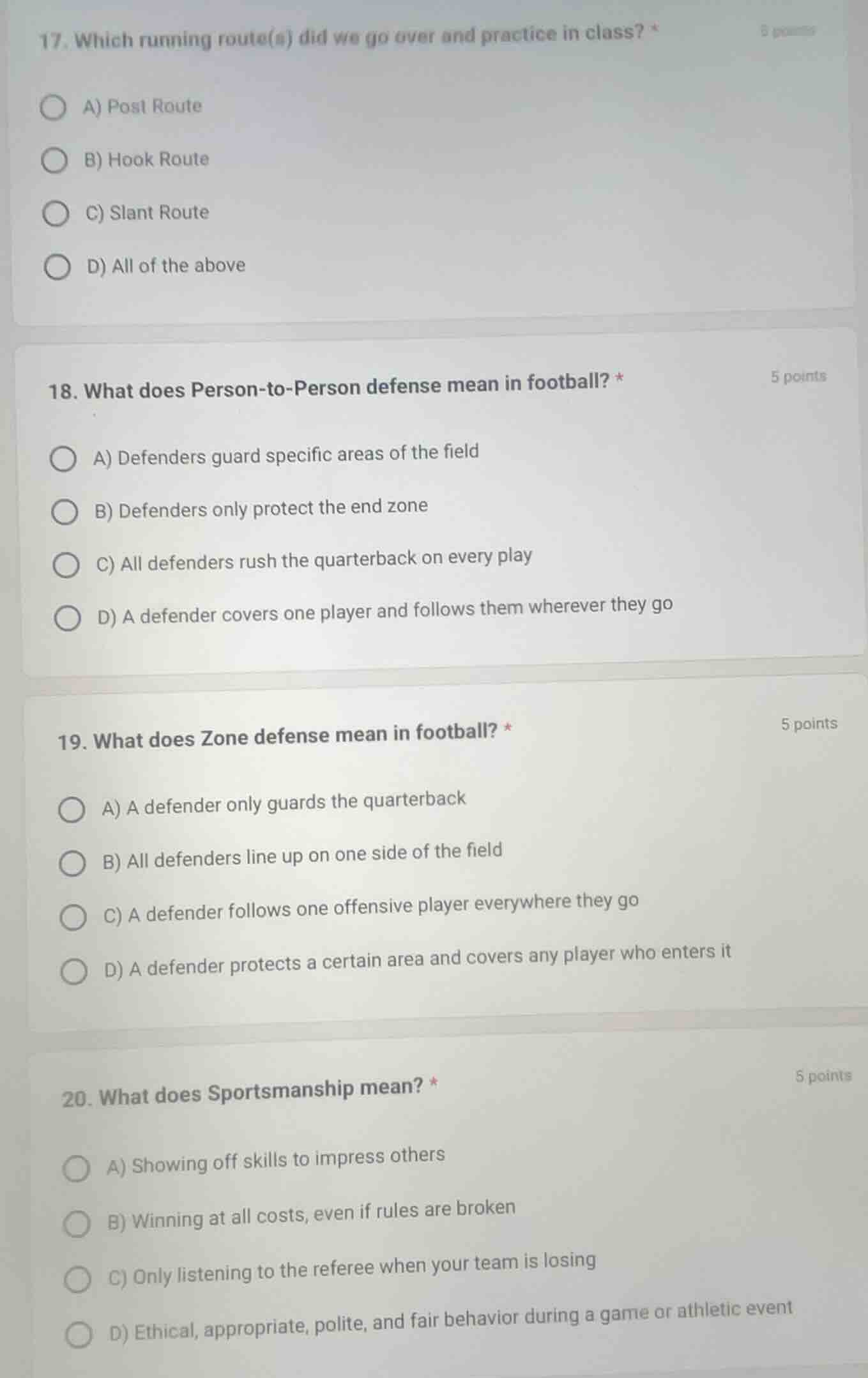
Task: Select answer B) Hook Route
Action: (x=54, y=160)
